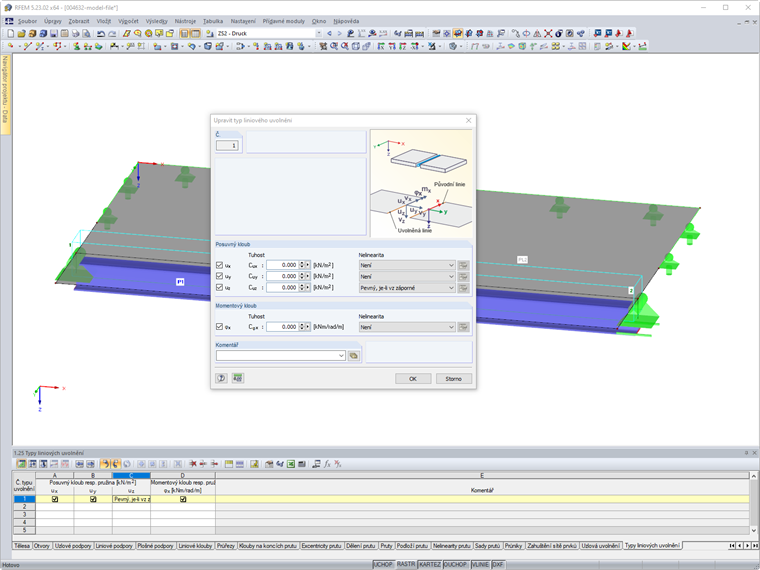Toggle the uy checkbox in table row 1
Viewport: 760px width, 570px height.
(93, 499)
